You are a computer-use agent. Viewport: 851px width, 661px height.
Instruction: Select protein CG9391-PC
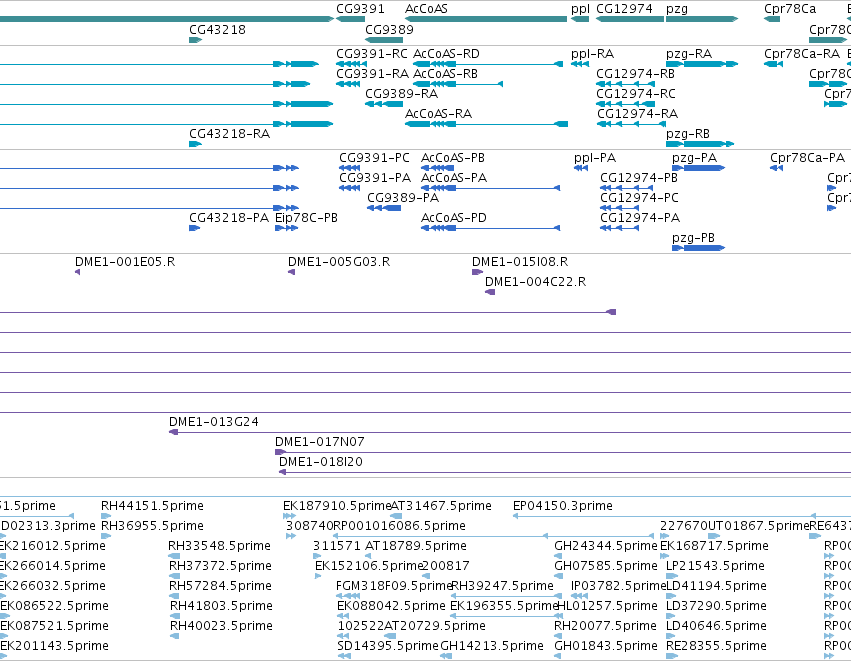350,168
